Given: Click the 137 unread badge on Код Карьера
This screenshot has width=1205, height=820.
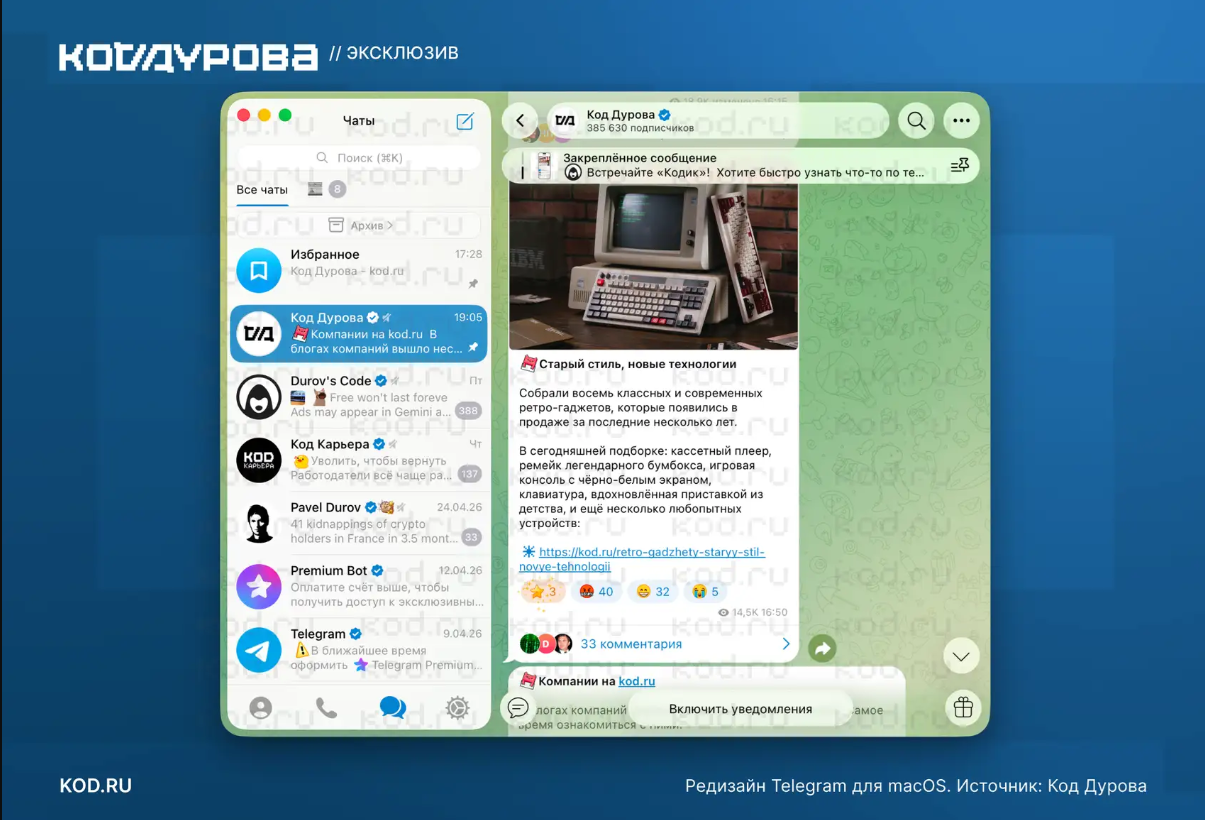Looking at the screenshot, I should (x=469, y=474).
